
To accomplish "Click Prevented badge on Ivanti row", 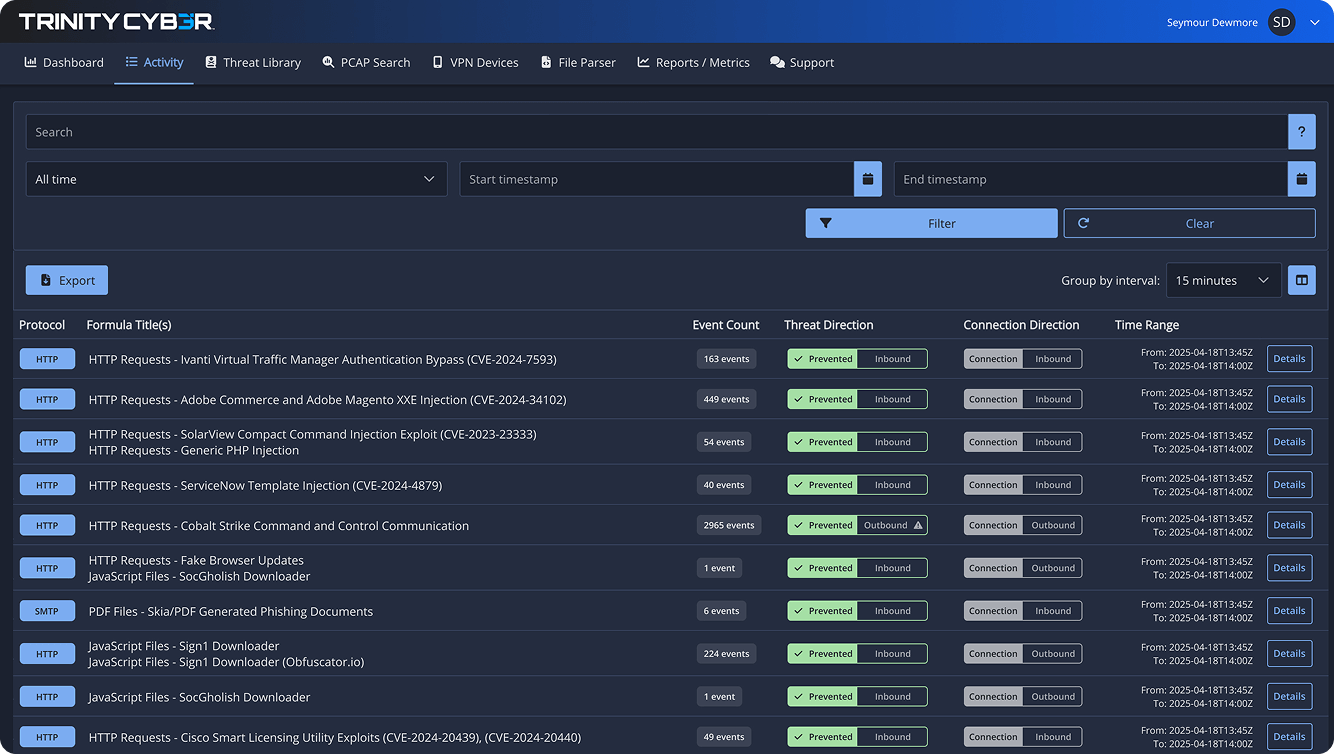I will (x=823, y=359).
